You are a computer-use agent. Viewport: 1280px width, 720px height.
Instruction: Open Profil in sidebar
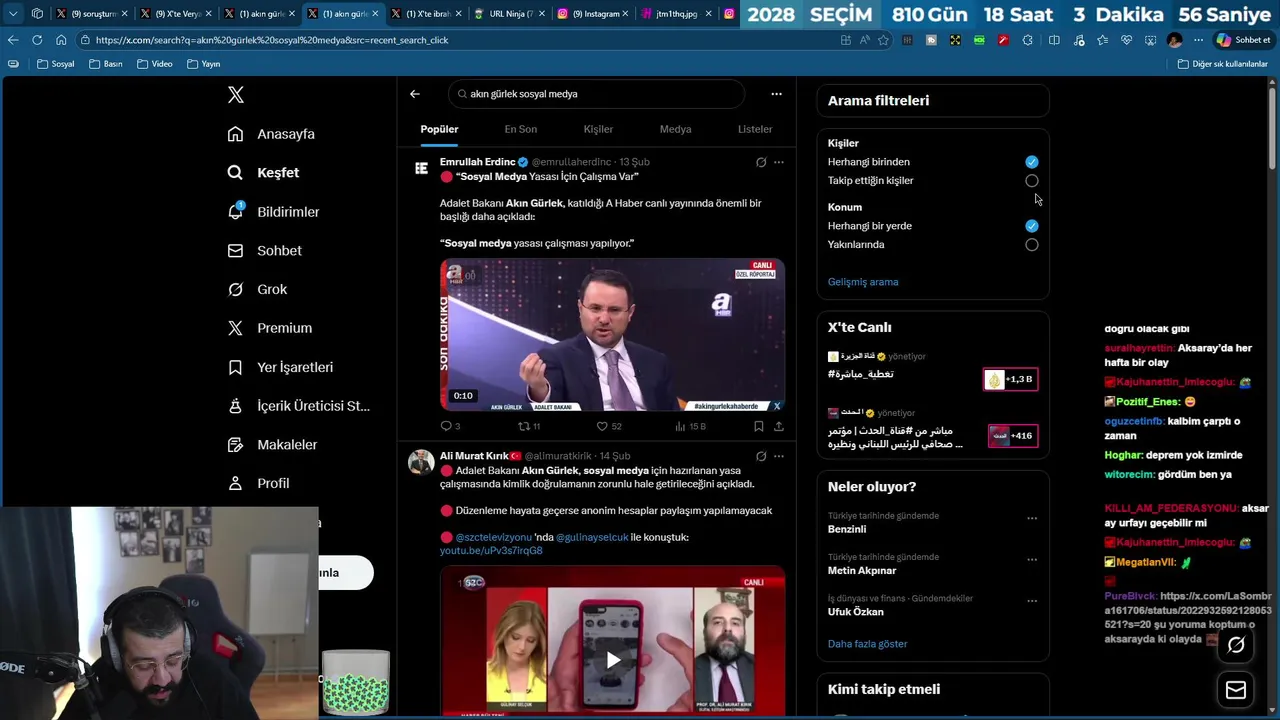point(258,483)
